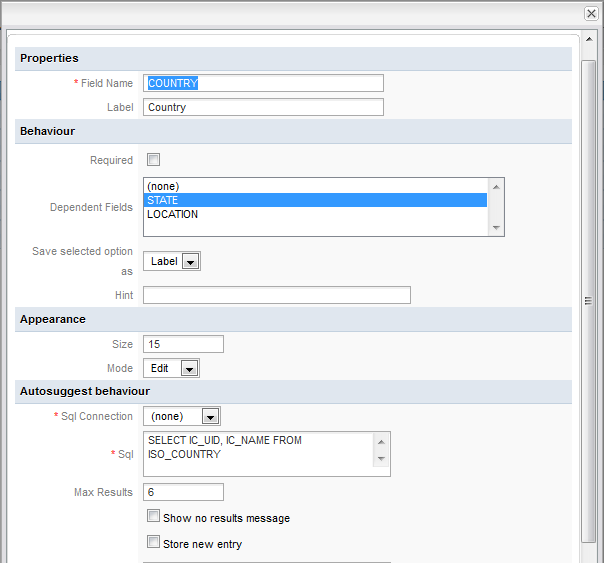Click the Field Name input containing COUNTRY
604x563 pixels.
point(263,83)
